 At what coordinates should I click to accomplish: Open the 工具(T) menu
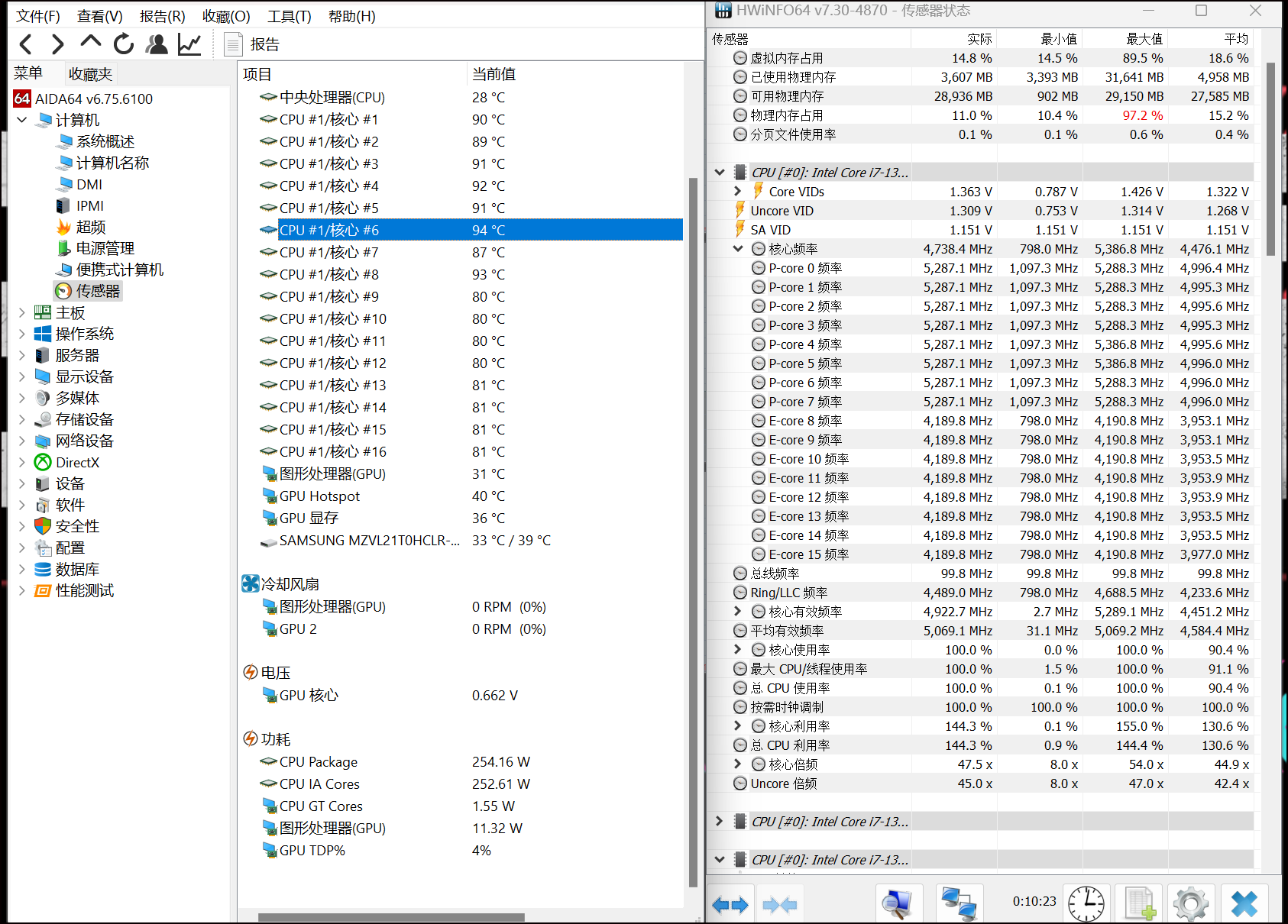pos(289,16)
